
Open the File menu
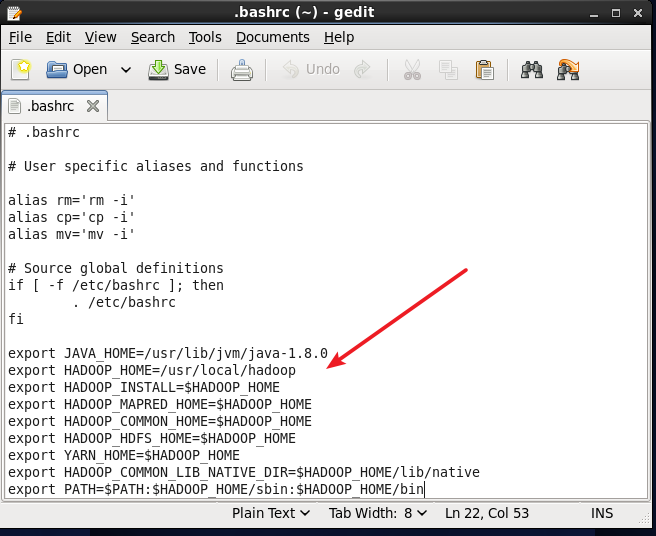20,37
